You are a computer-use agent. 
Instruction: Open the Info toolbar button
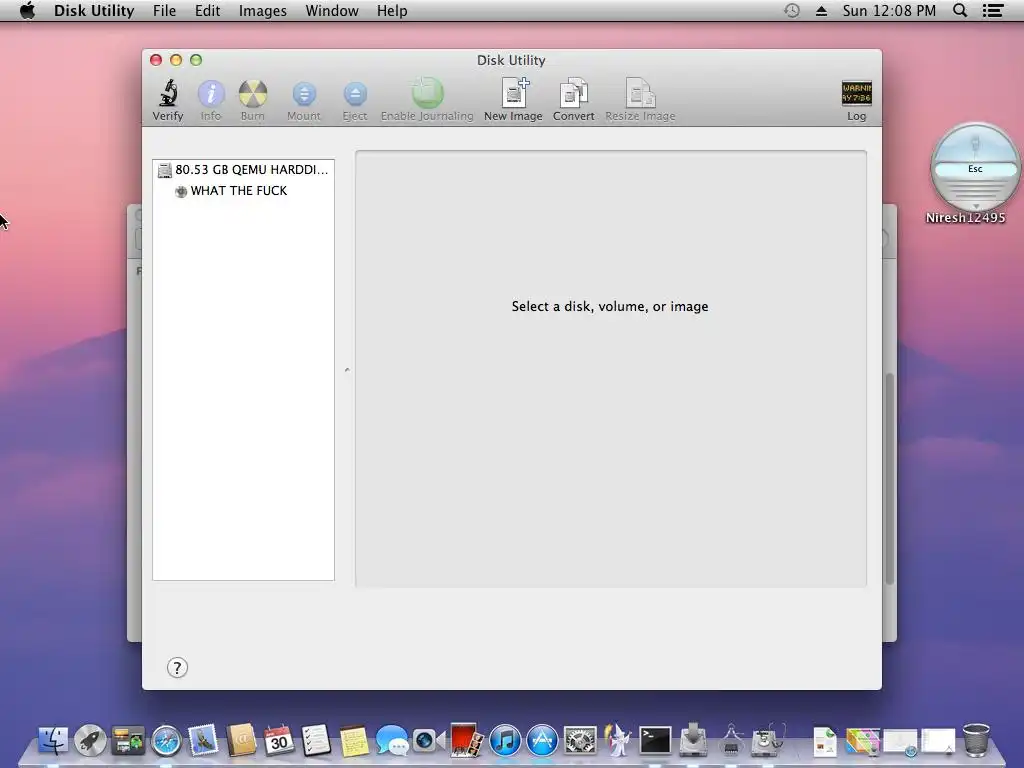(x=210, y=100)
